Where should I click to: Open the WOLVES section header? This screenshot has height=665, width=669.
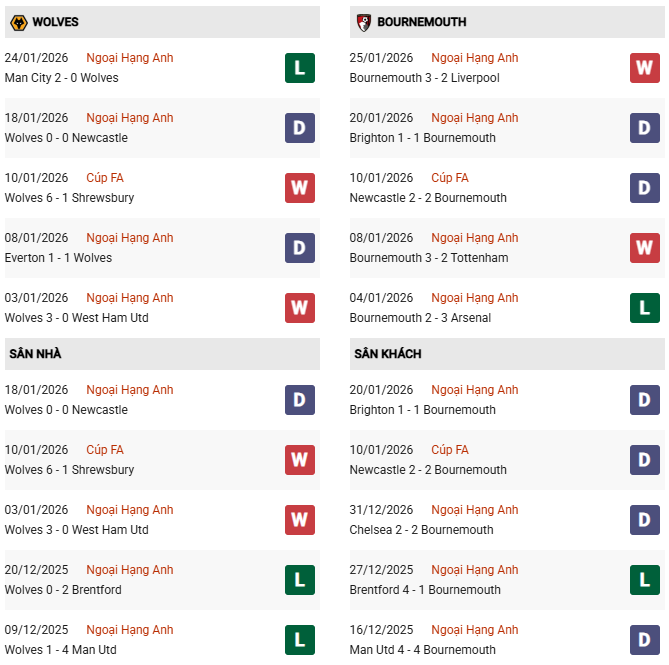(x=55, y=22)
